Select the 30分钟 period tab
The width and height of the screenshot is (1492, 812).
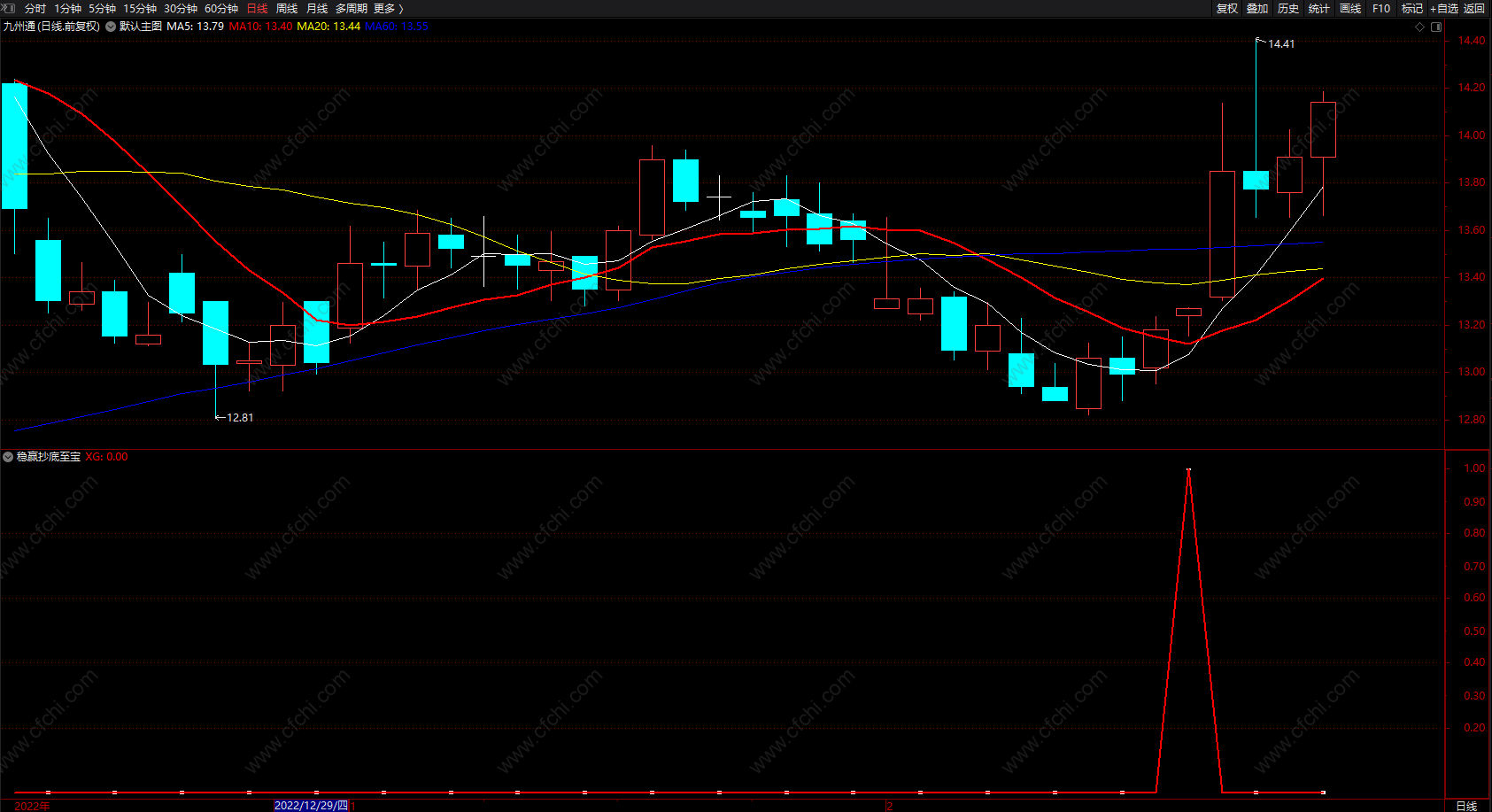click(x=181, y=8)
